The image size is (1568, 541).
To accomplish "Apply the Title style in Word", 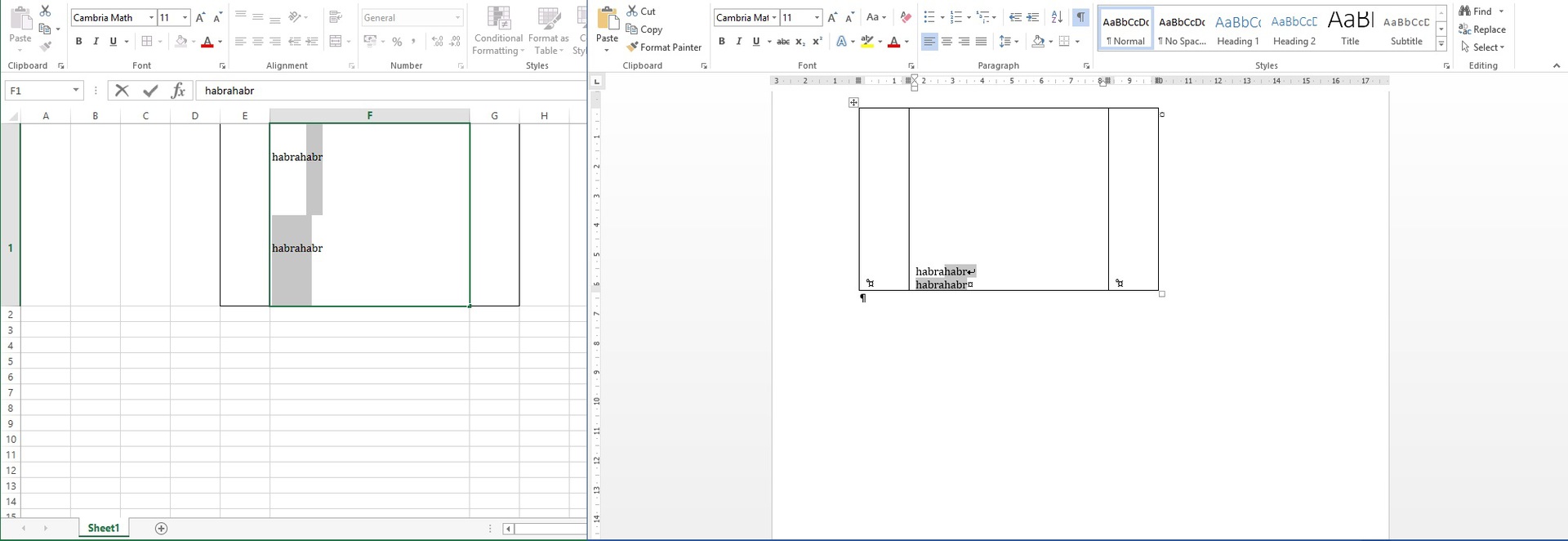I will [x=1351, y=29].
